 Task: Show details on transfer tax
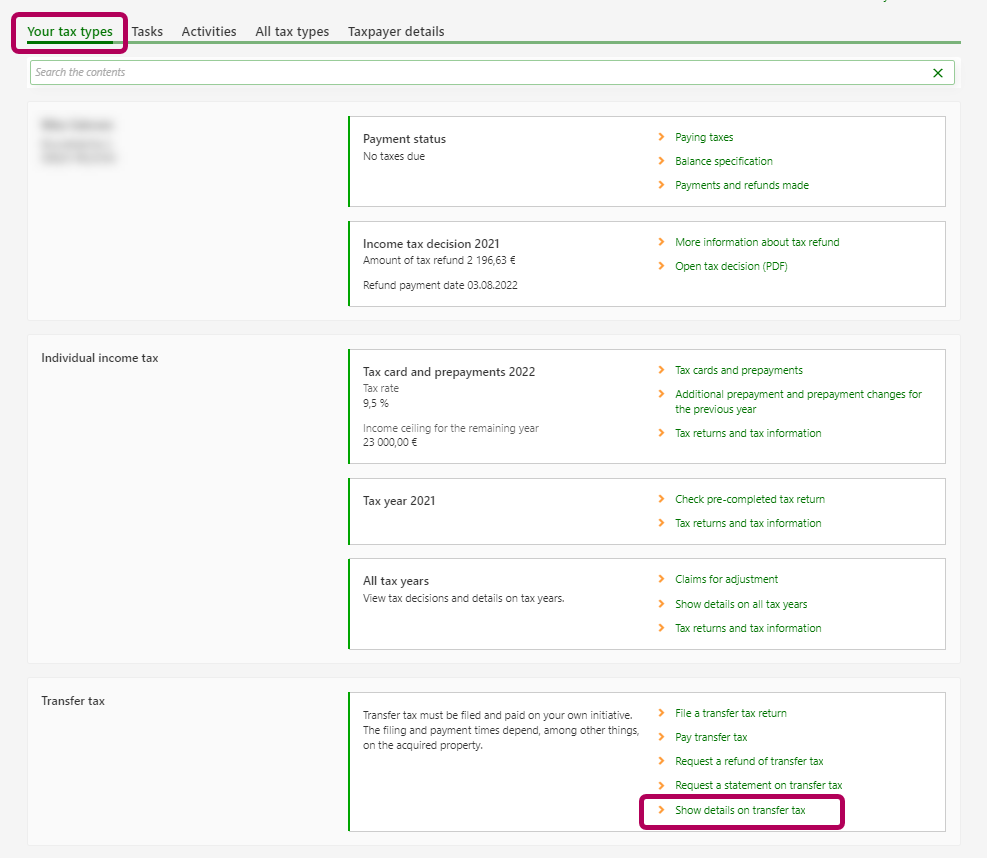tap(739, 810)
